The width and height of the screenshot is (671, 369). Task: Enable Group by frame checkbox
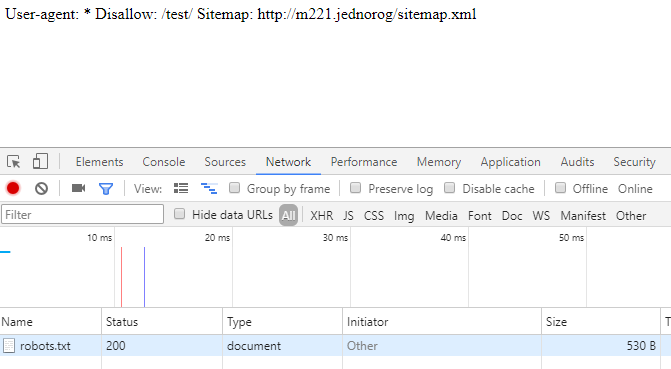pyautogui.click(x=235, y=188)
